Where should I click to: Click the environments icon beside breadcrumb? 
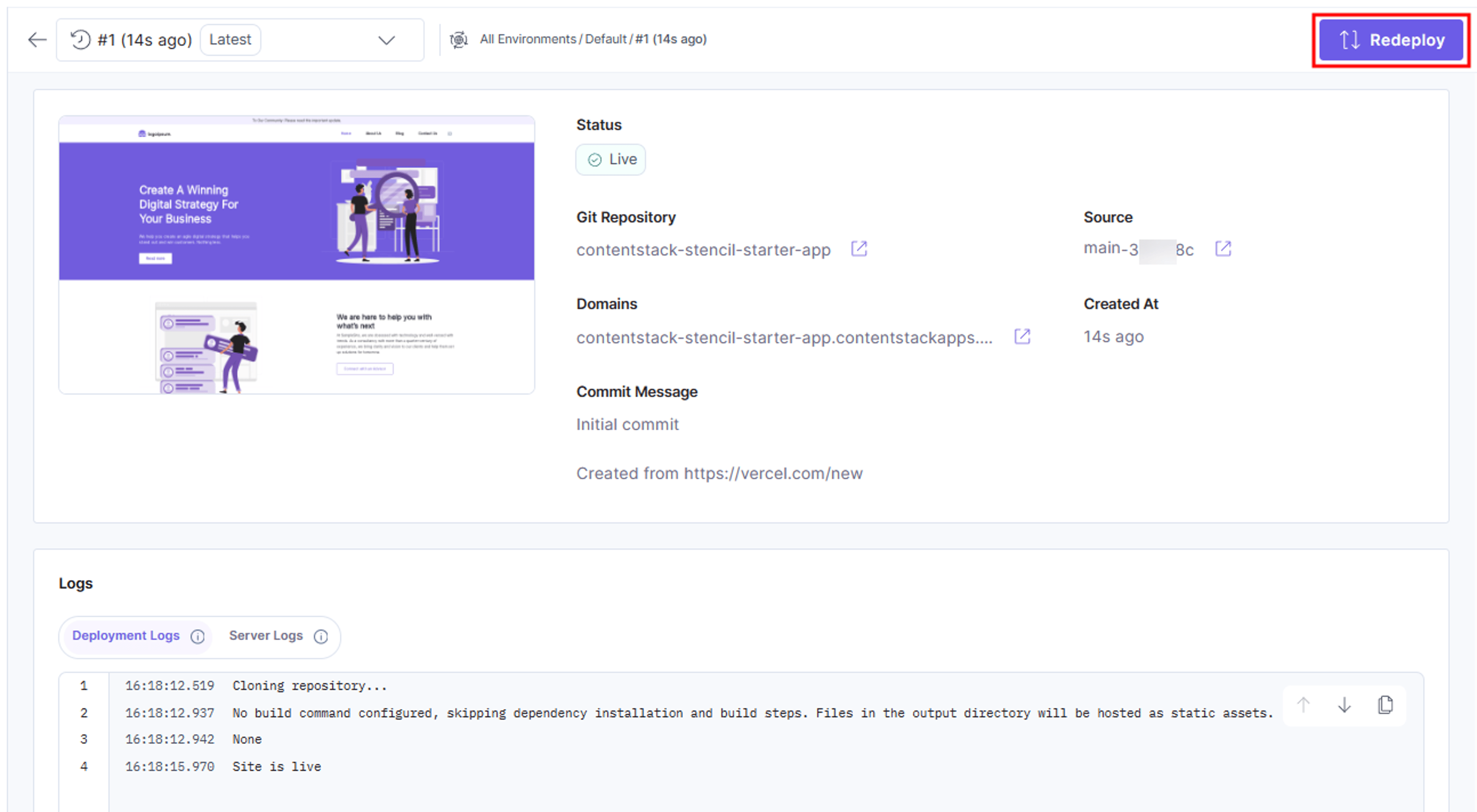click(x=458, y=40)
